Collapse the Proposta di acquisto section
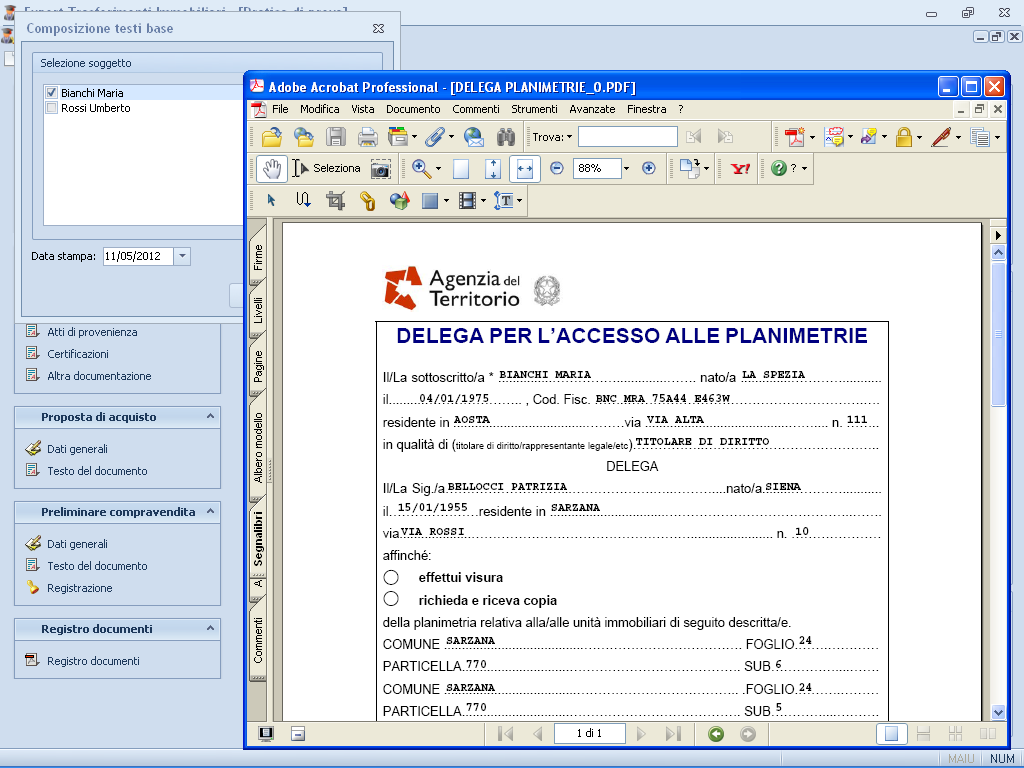This screenshot has width=1024, height=768. [x=210, y=416]
